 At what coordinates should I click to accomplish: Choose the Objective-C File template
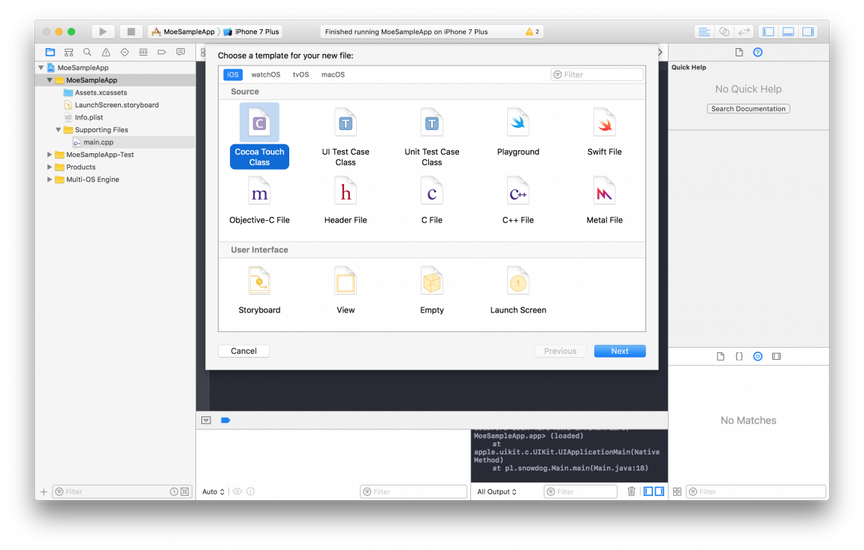point(259,200)
